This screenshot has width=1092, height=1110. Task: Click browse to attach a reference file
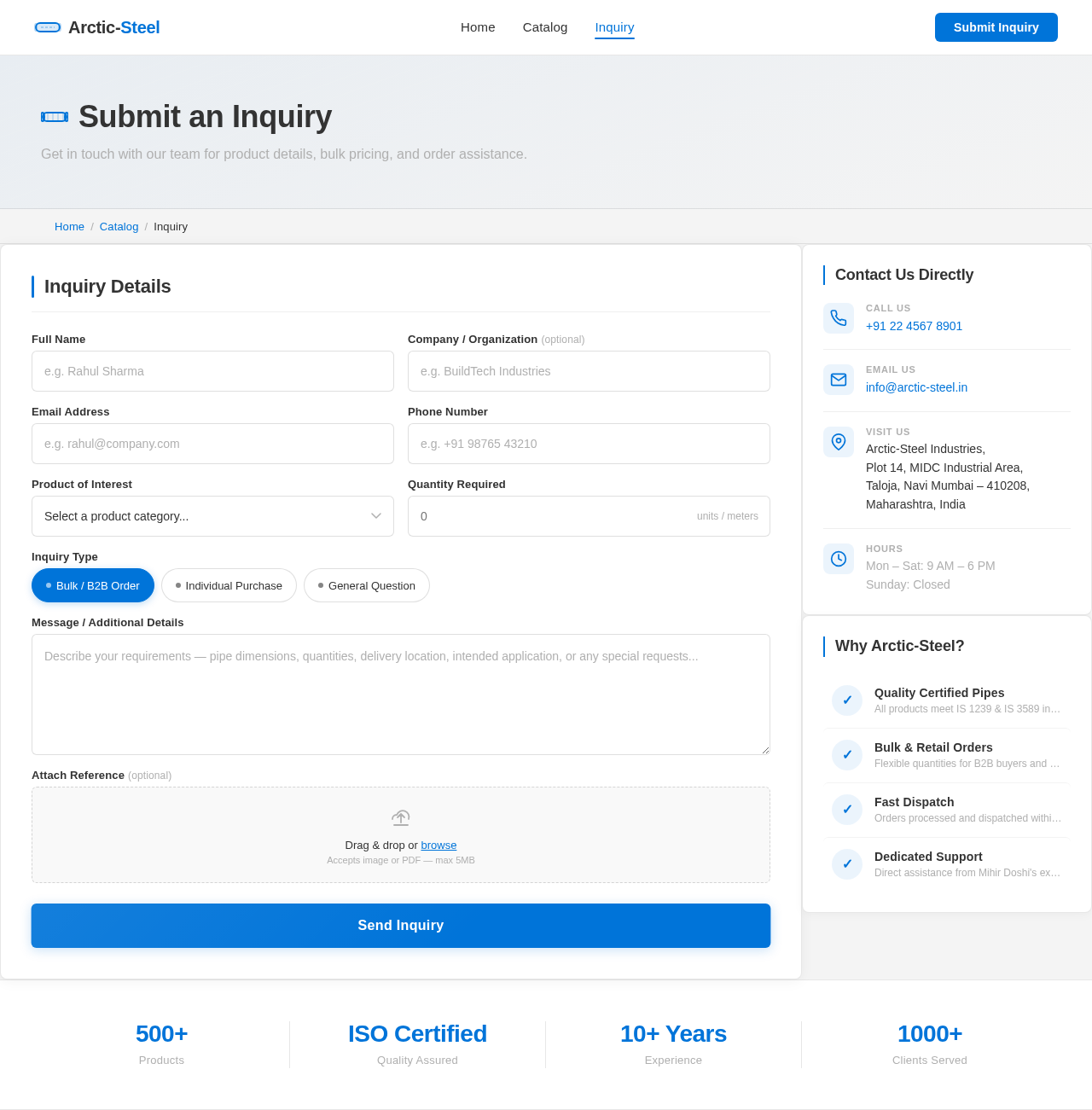pos(439,846)
